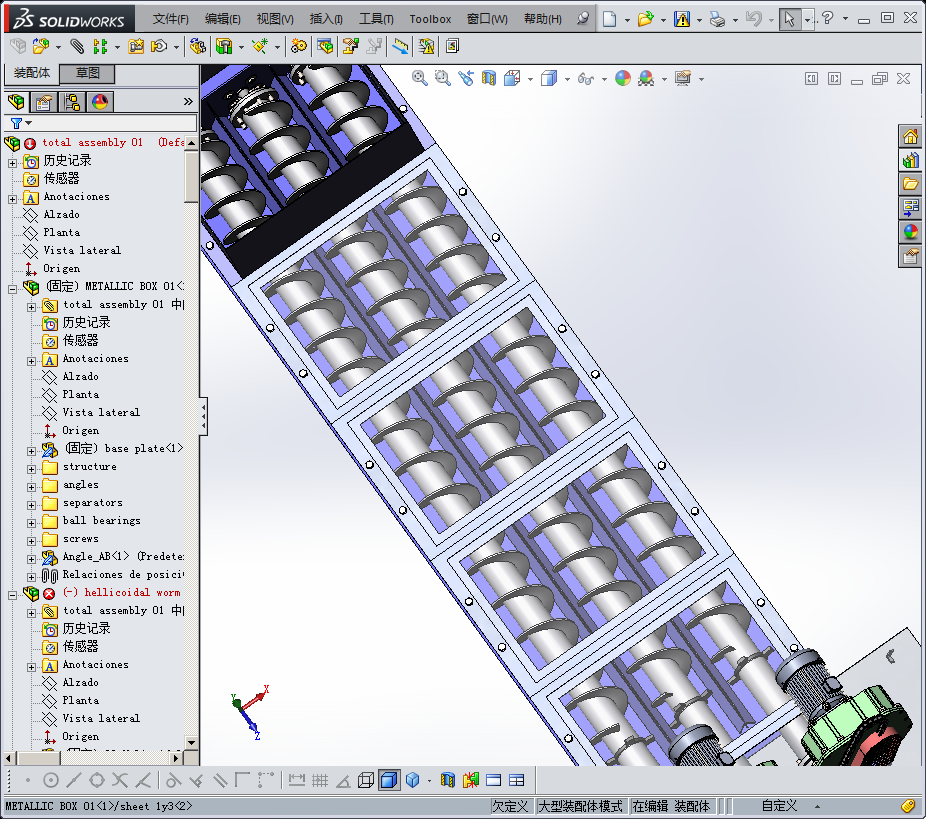Expand hidden manager tabs with double chevron
The image size is (926, 819).
coord(188,102)
